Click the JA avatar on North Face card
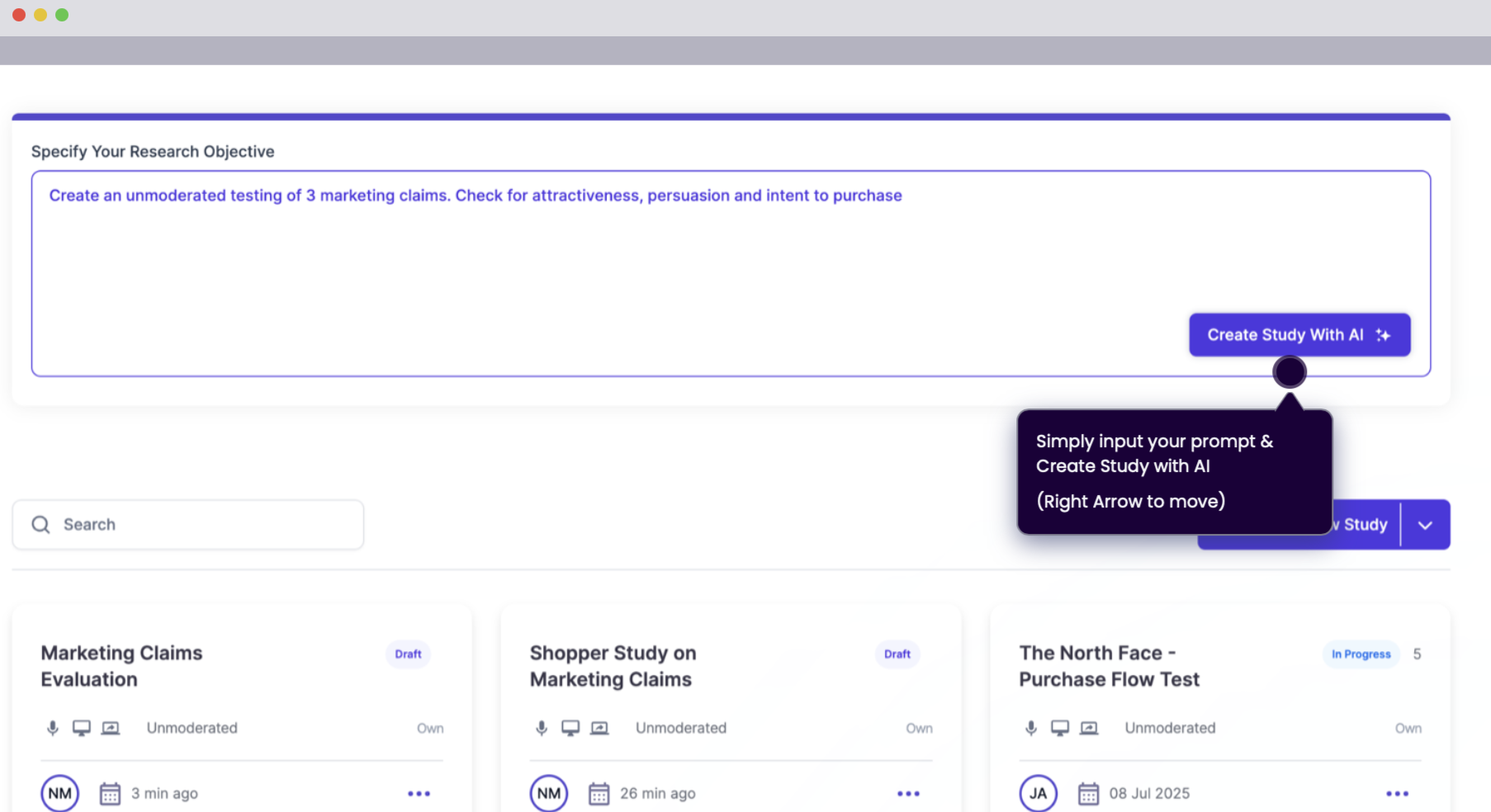1491x812 pixels. tap(1038, 794)
